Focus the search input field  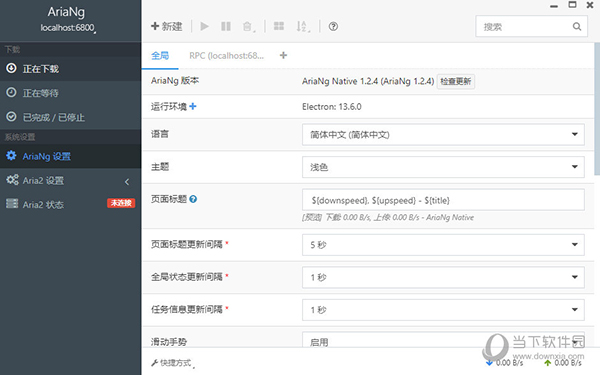pos(531,26)
